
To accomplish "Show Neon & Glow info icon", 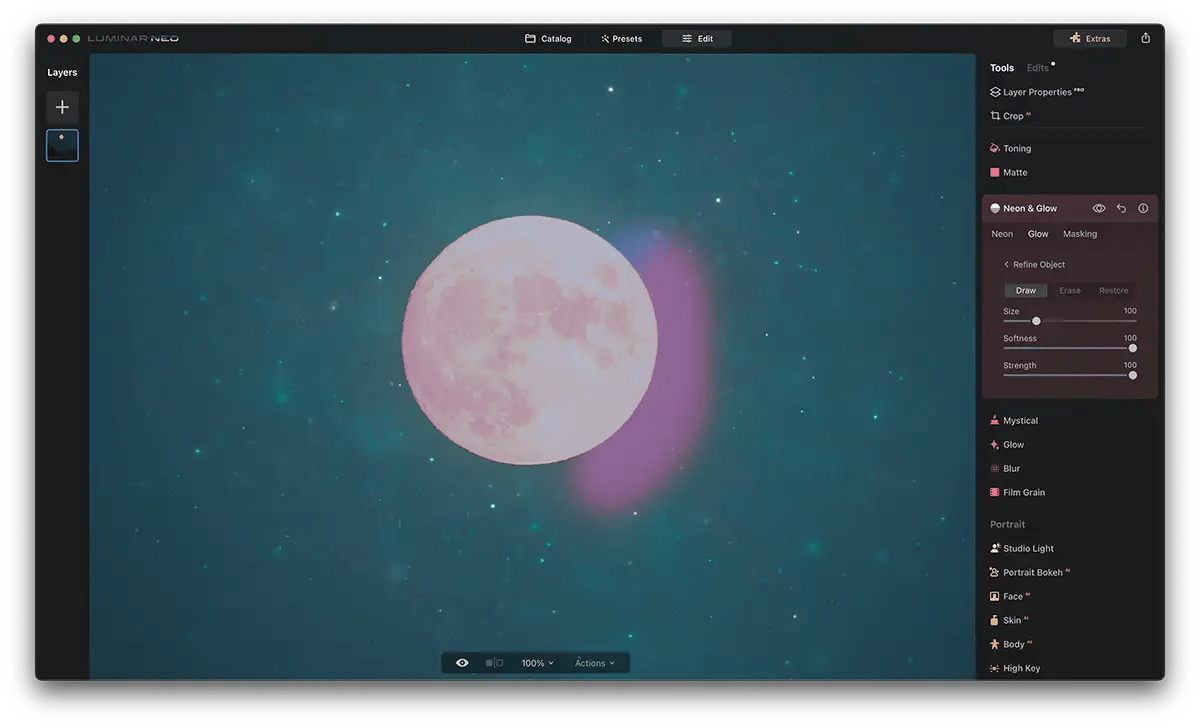I will pyautogui.click(x=1143, y=208).
